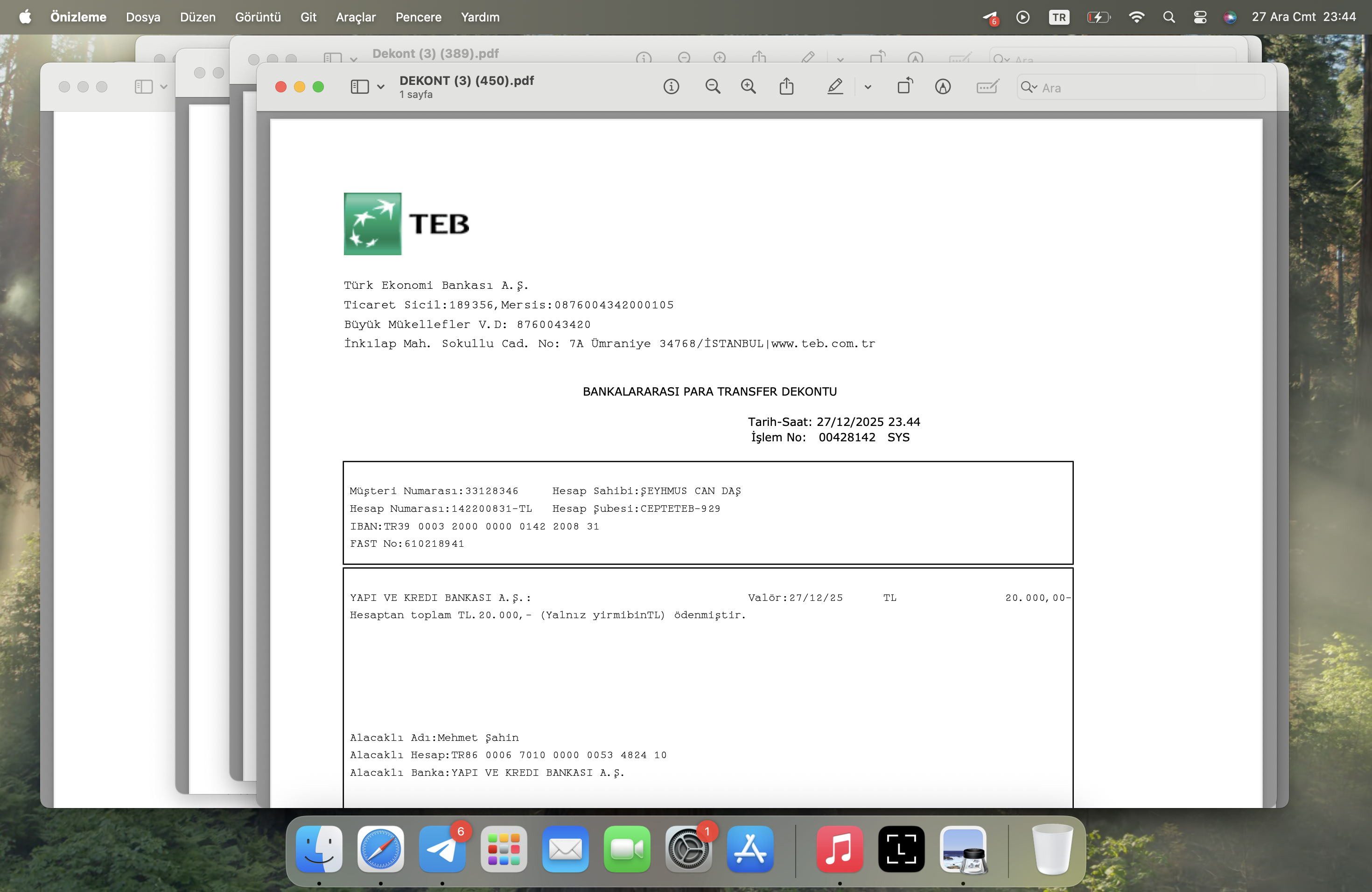Click the FAST No:610218941 text

click(x=407, y=544)
